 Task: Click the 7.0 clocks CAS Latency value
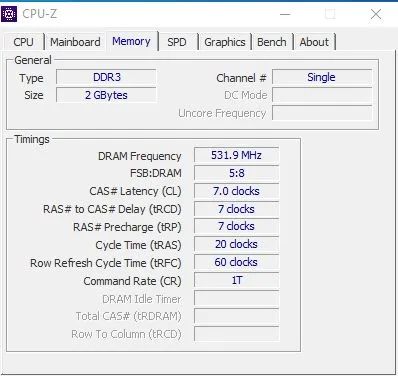click(x=236, y=191)
